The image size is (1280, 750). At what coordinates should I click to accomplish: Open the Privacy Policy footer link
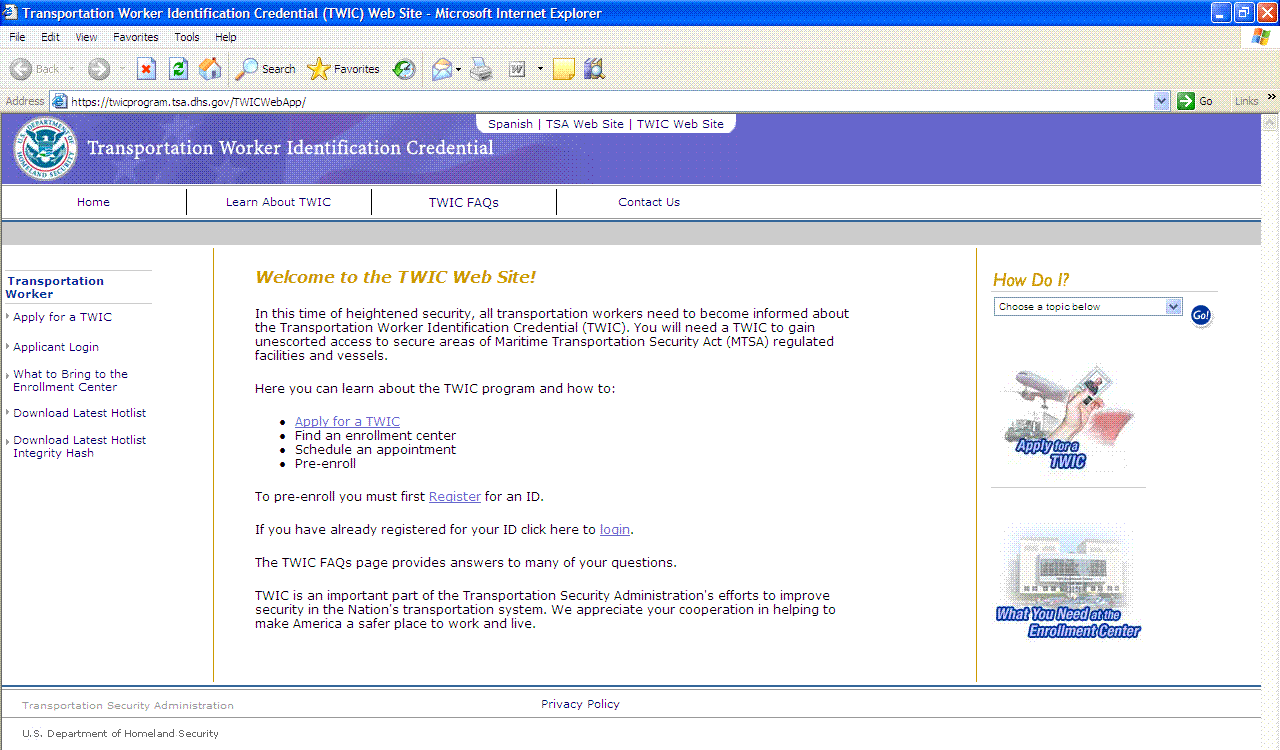click(580, 704)
